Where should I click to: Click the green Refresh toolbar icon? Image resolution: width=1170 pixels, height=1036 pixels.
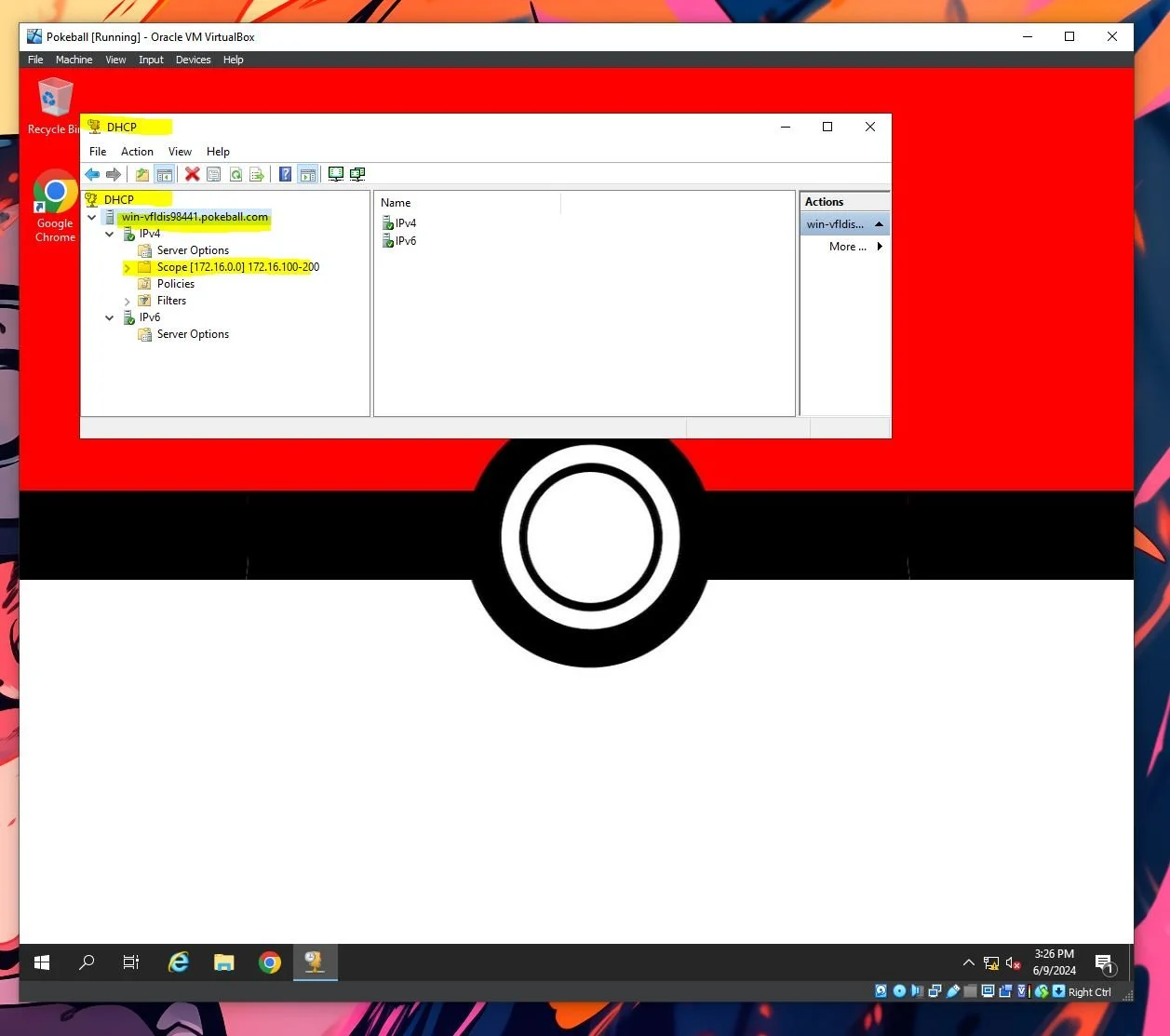[235, 174]
